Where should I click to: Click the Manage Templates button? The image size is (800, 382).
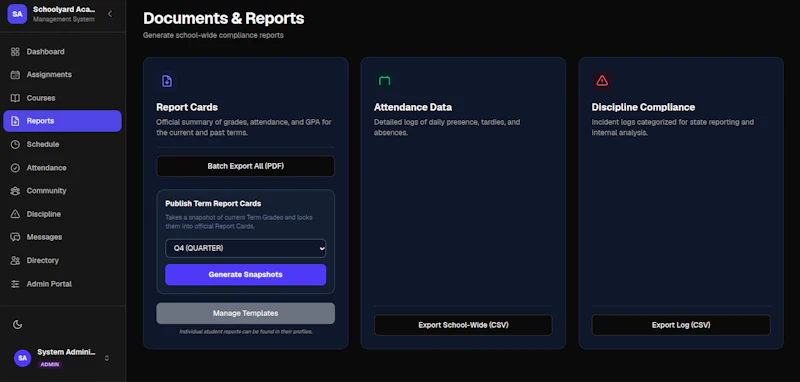coord(245,313)
